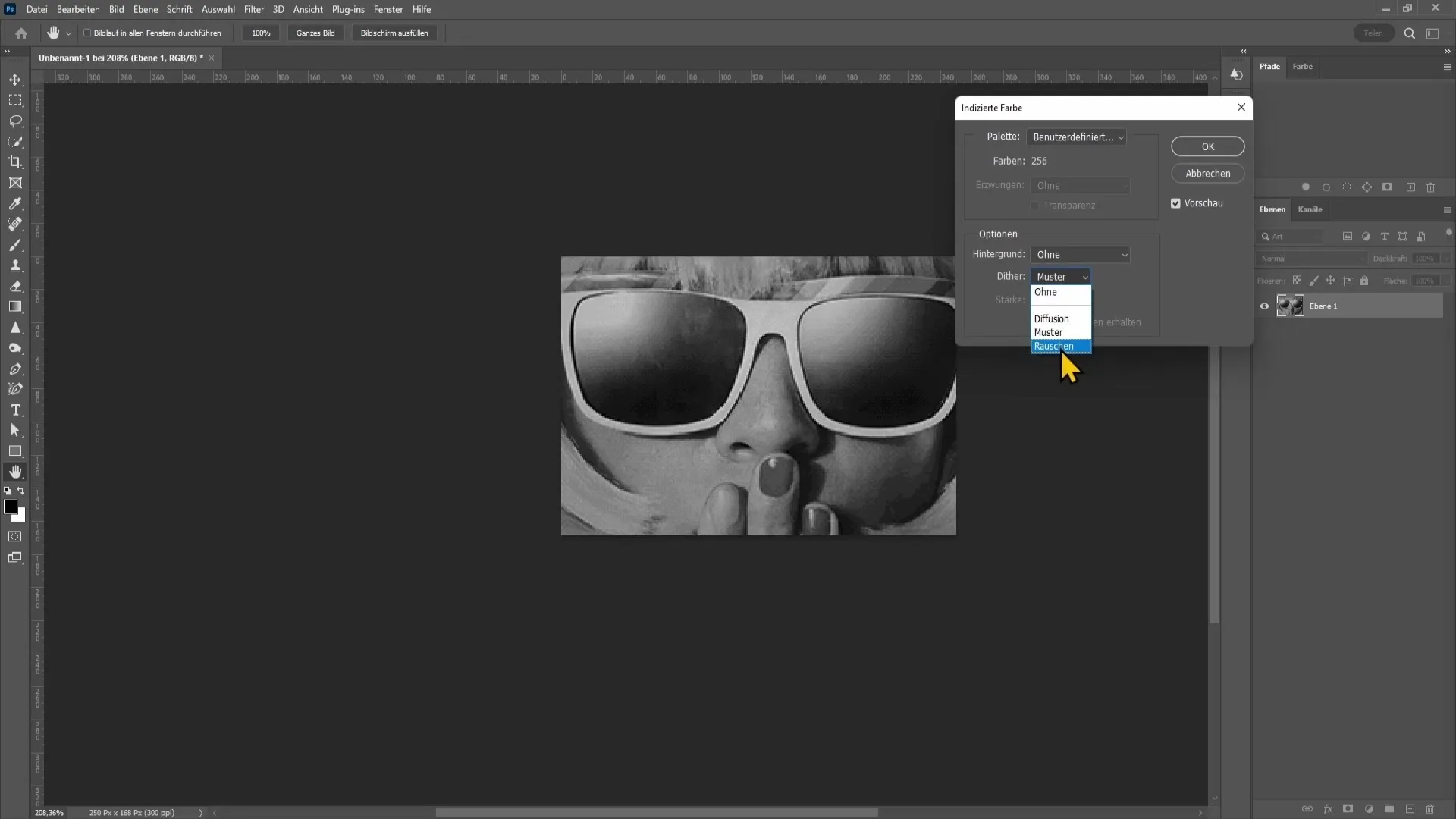Select the Spot Healing Brush tool

click(x=15, y=224)
